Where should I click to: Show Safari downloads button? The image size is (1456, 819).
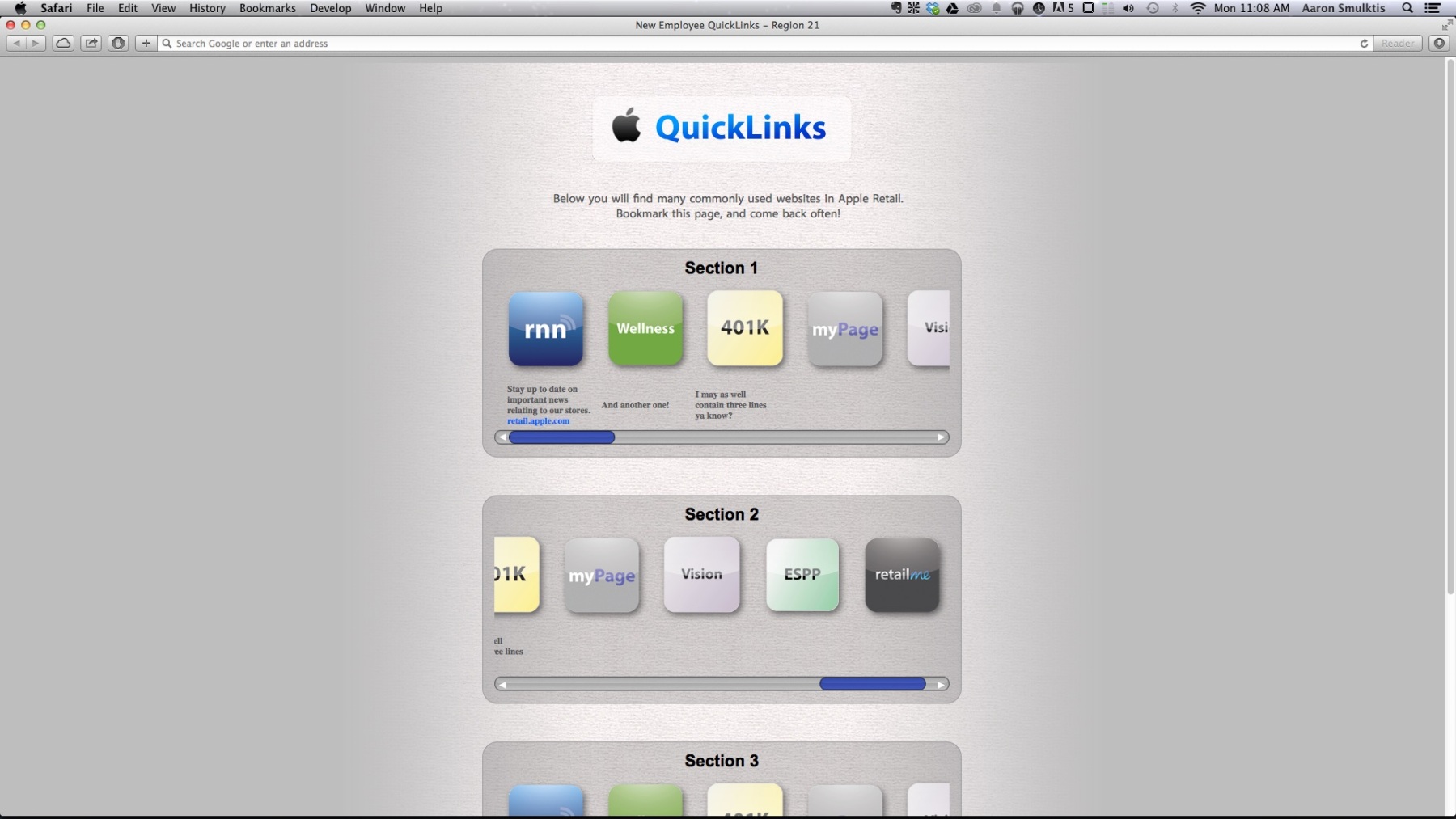pyautogui.click(x=1439, y=44)
